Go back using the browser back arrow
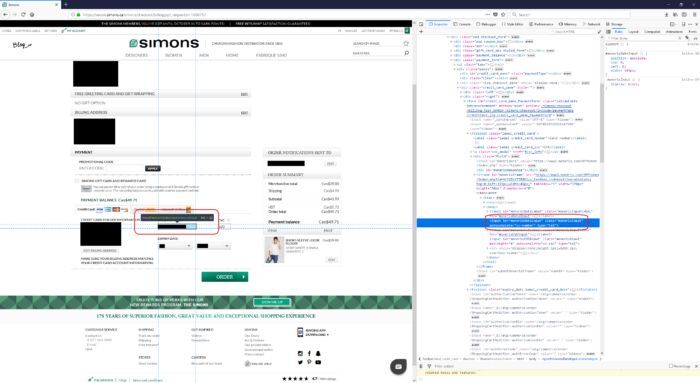 pyautogui.click(x=5, y=14)
